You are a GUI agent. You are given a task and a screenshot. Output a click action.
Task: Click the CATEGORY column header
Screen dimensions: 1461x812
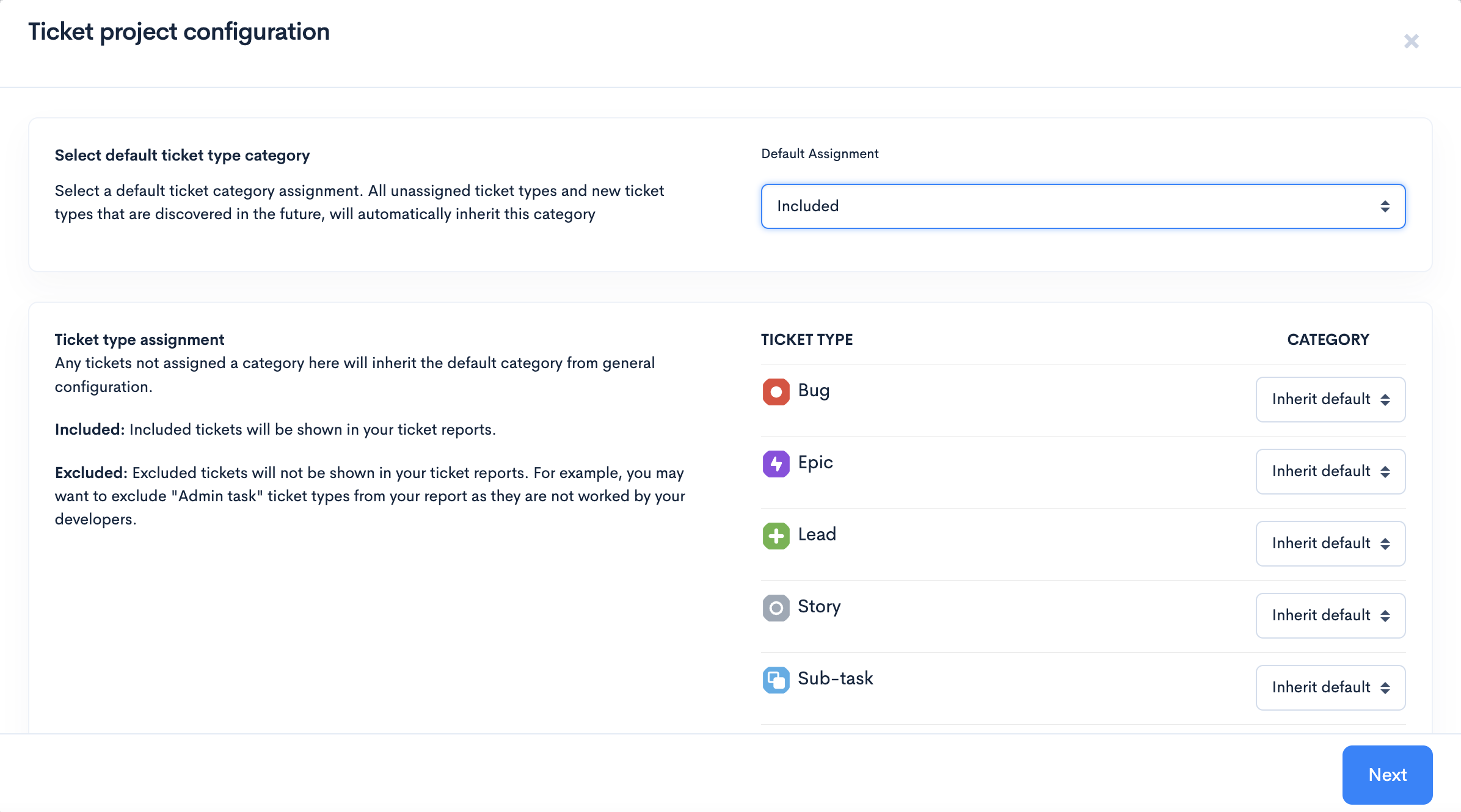click(1328, 340)
